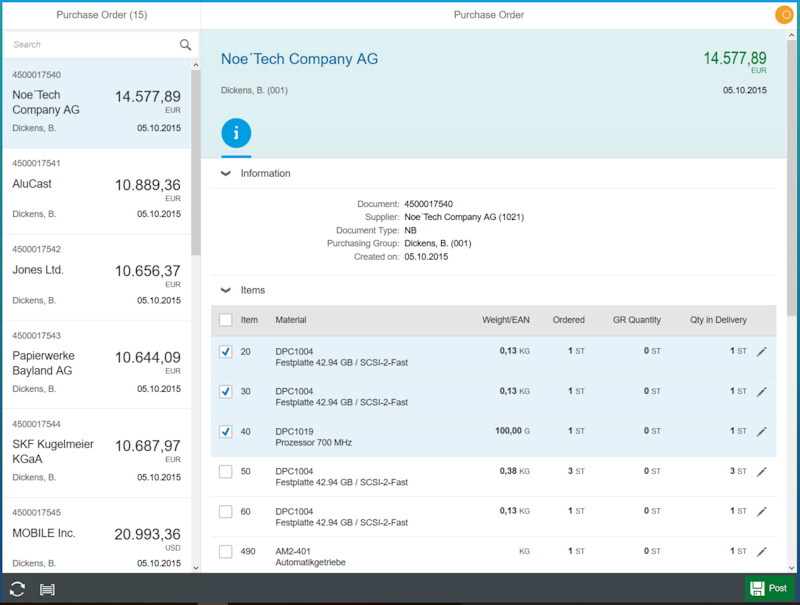Toggle the select-all checkbox in Items header
Image resolution: width=800 pixels, height=605 pixels.
pyautogui.click(x=226, y=320)
